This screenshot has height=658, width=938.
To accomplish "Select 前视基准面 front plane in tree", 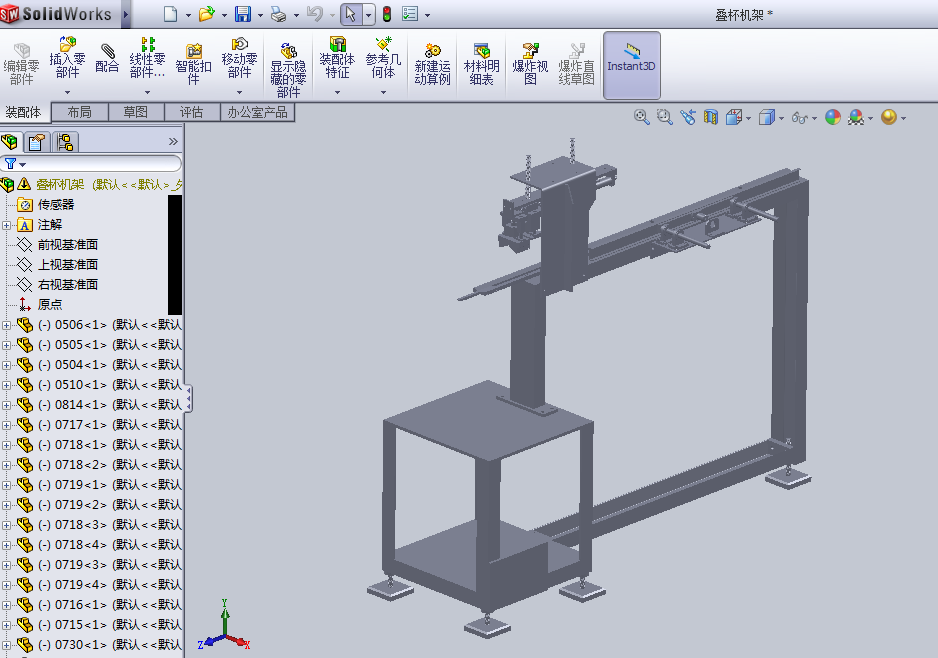I will coord(67,245).
